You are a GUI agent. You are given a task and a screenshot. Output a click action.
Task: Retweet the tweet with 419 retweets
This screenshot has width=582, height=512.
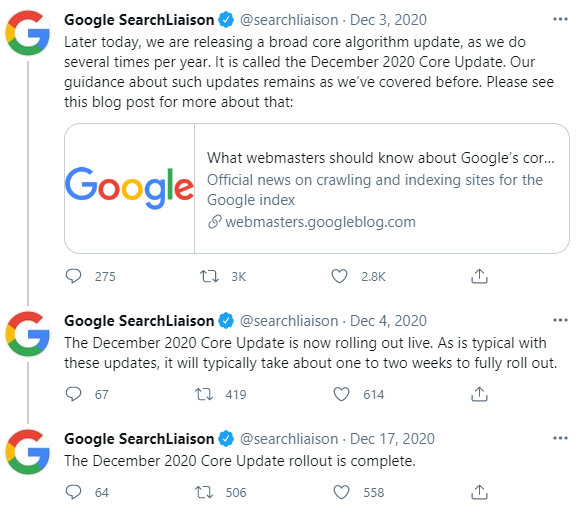[x=204, y=394]
